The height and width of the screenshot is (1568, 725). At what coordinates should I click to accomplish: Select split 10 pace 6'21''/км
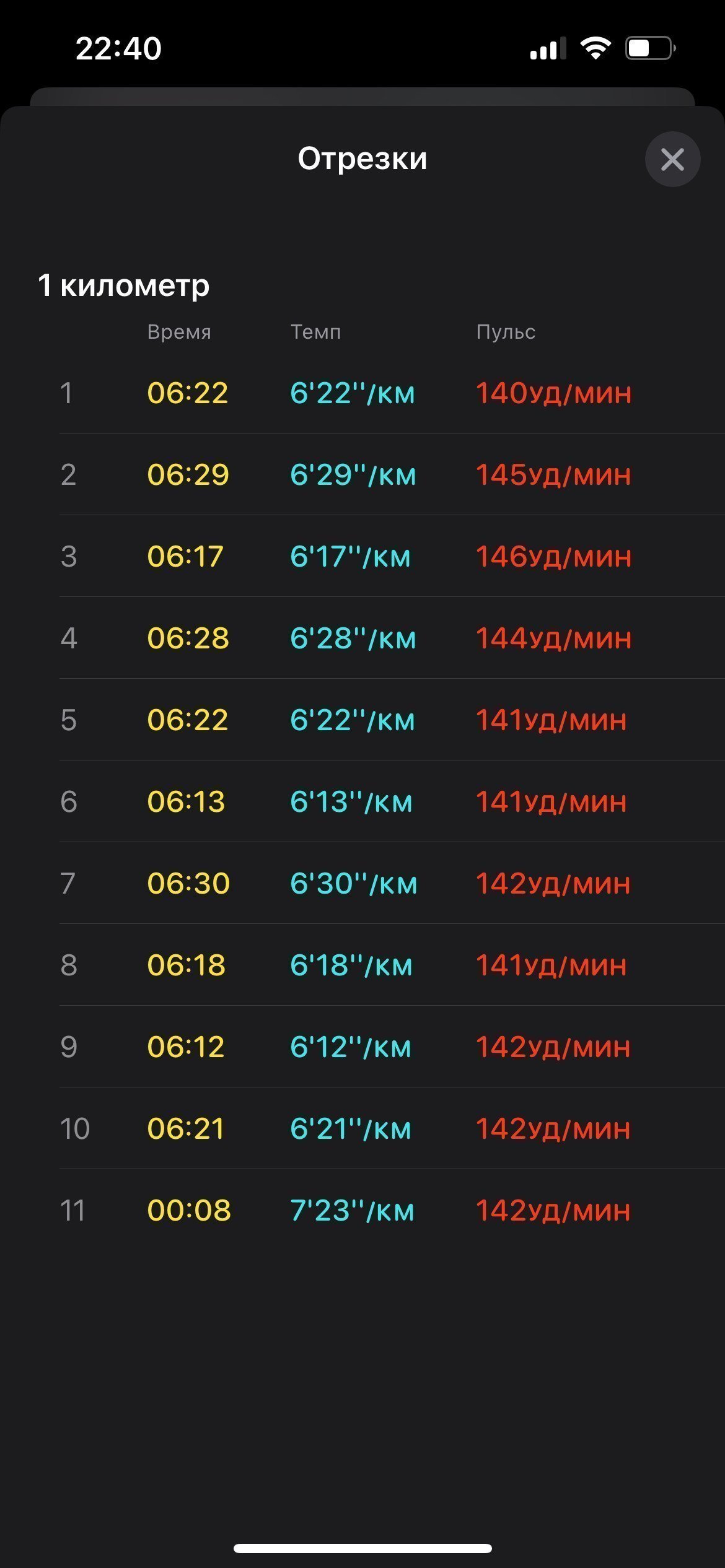click(x=351, y=1128)
